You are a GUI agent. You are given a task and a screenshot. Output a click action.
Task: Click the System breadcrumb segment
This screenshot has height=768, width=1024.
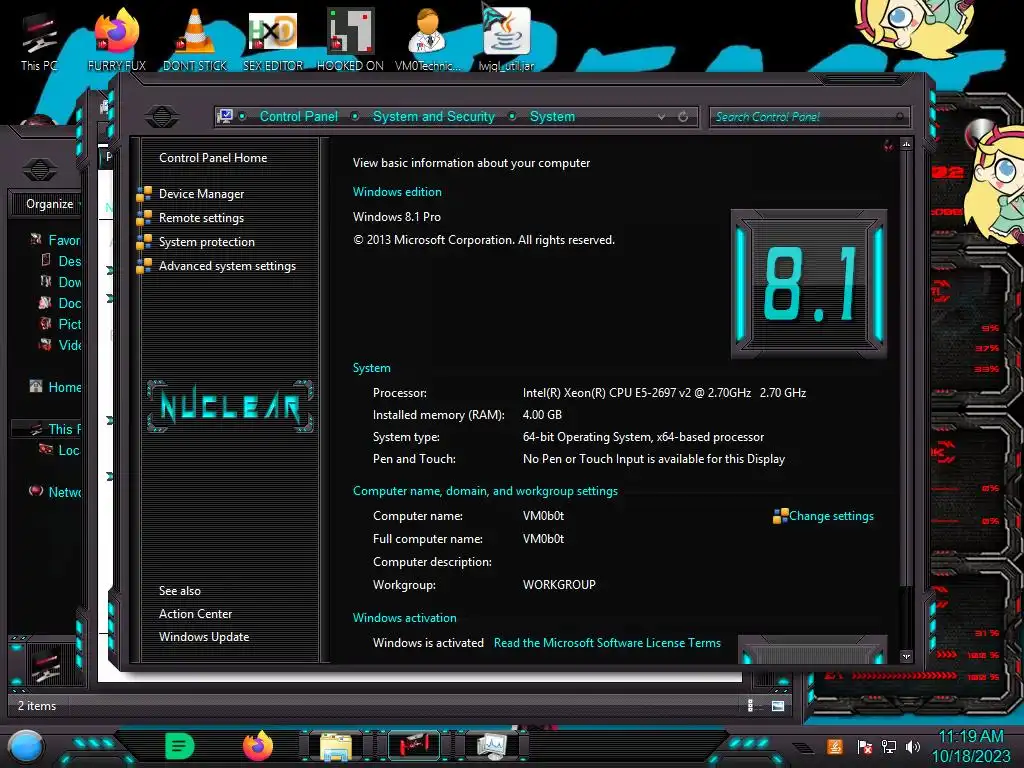(x=552, y=117)
